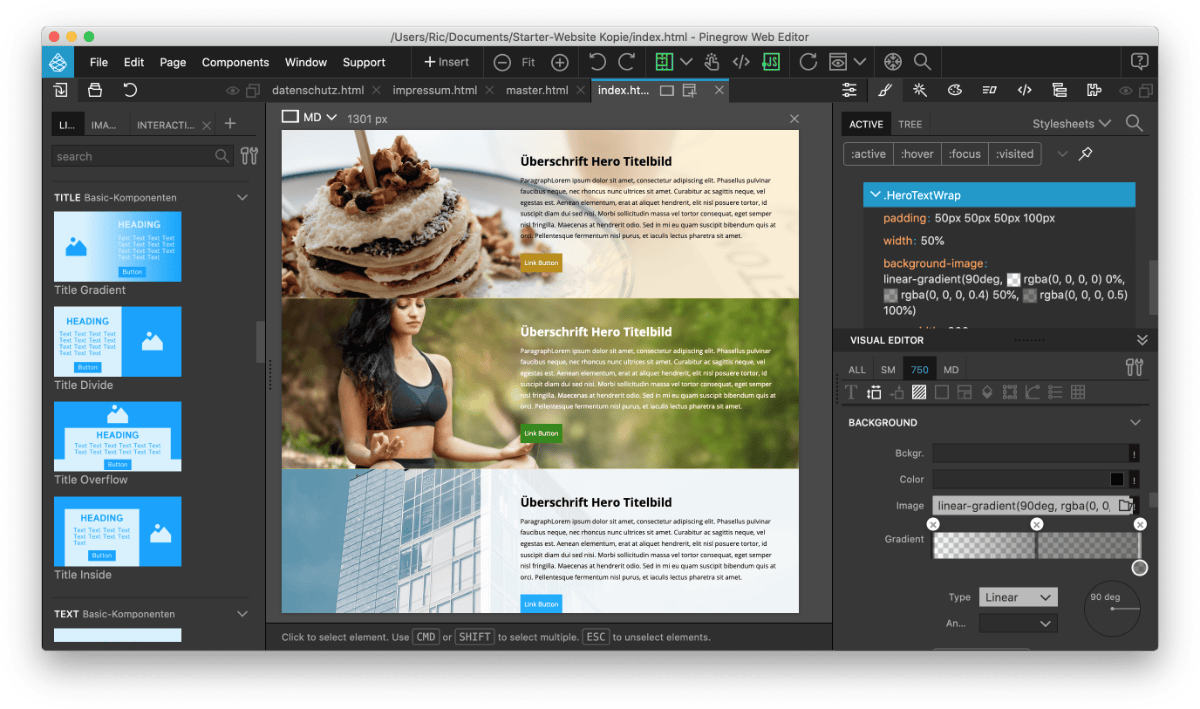Click the wrench tools icon in Visual Editor
Viewport: 1200px width, 709px height.
click(x=1134, y=368)
